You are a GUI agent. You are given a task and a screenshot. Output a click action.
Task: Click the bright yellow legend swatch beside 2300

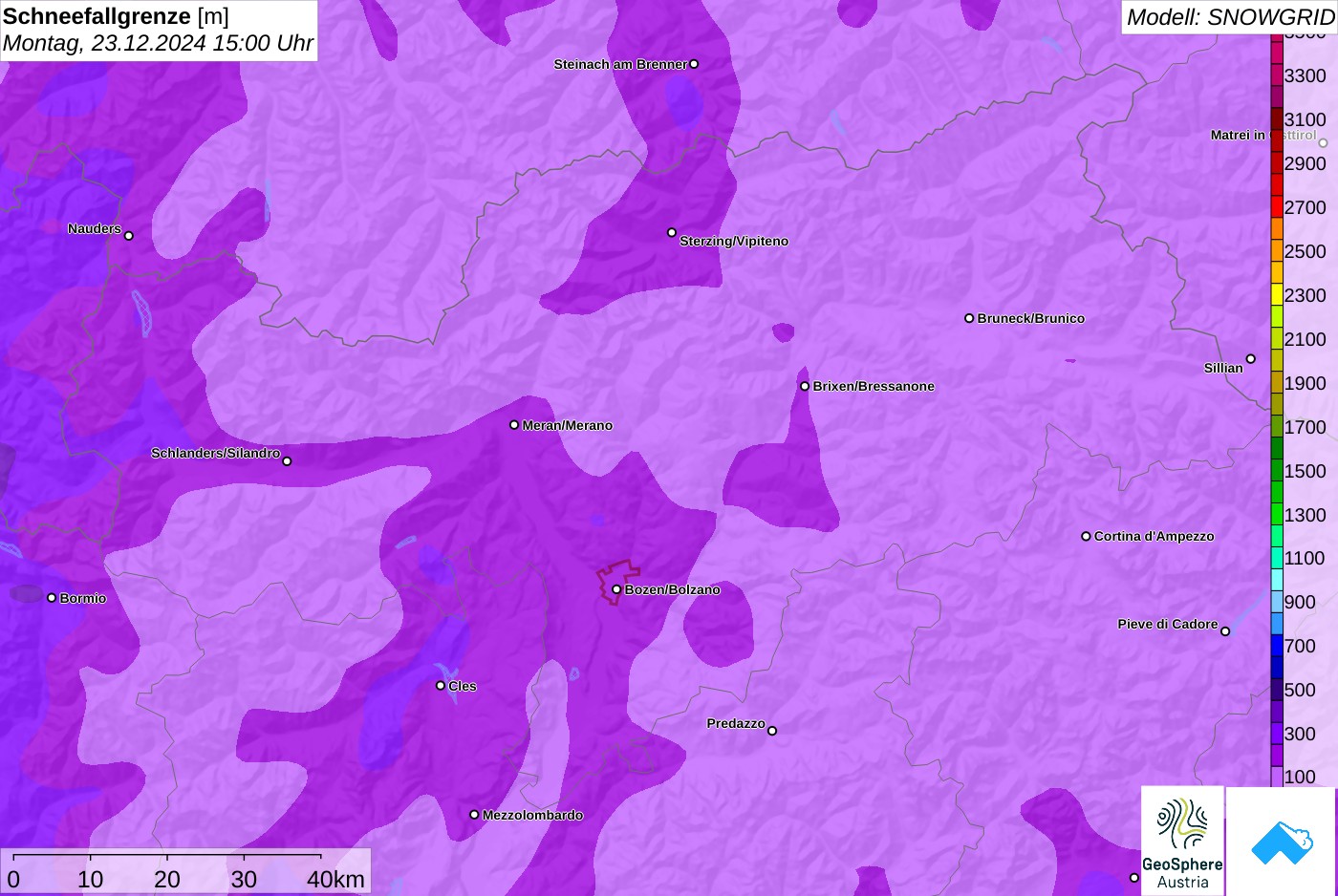pos(1277,294)
